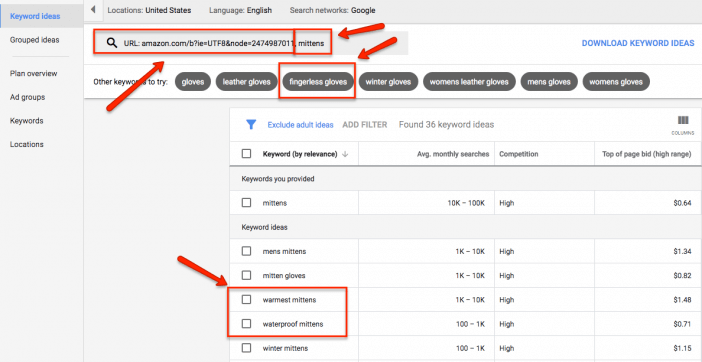This screenshot has height=362, width=702.
Task: Check the 'mens mittens' checkbox
Action: (x=246, y=251)
